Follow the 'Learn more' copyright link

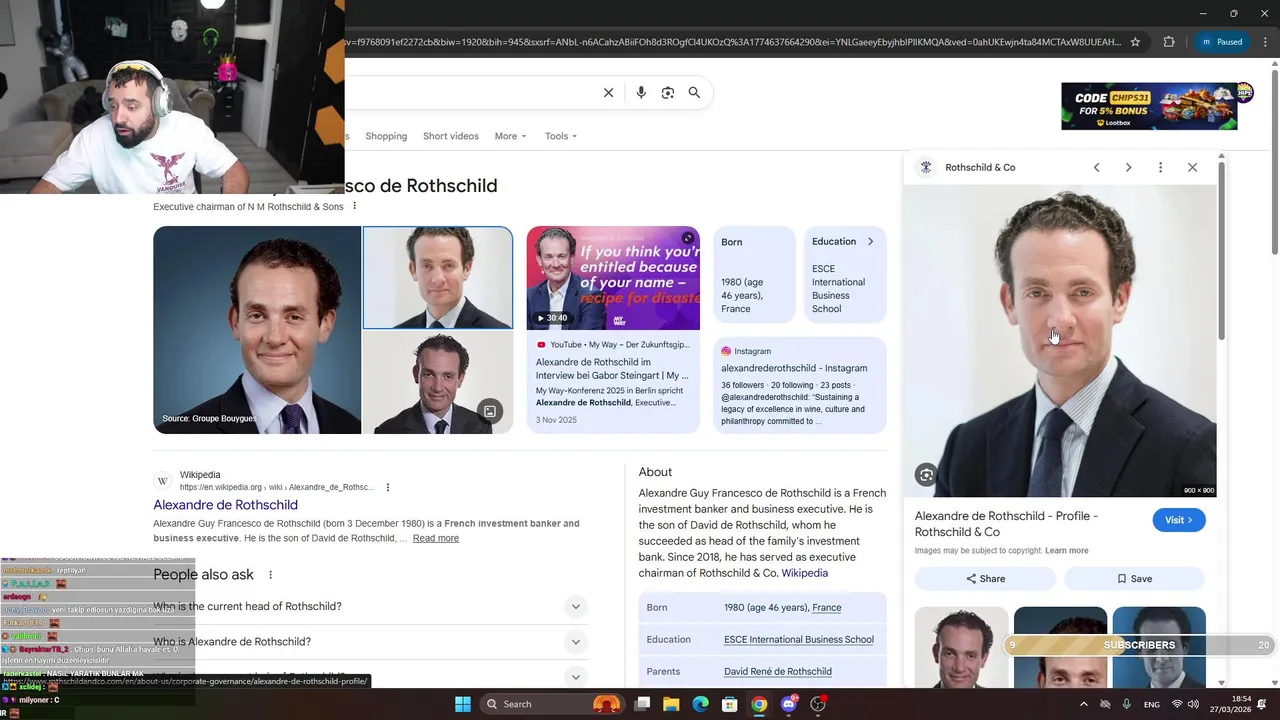pos(1066,551)
